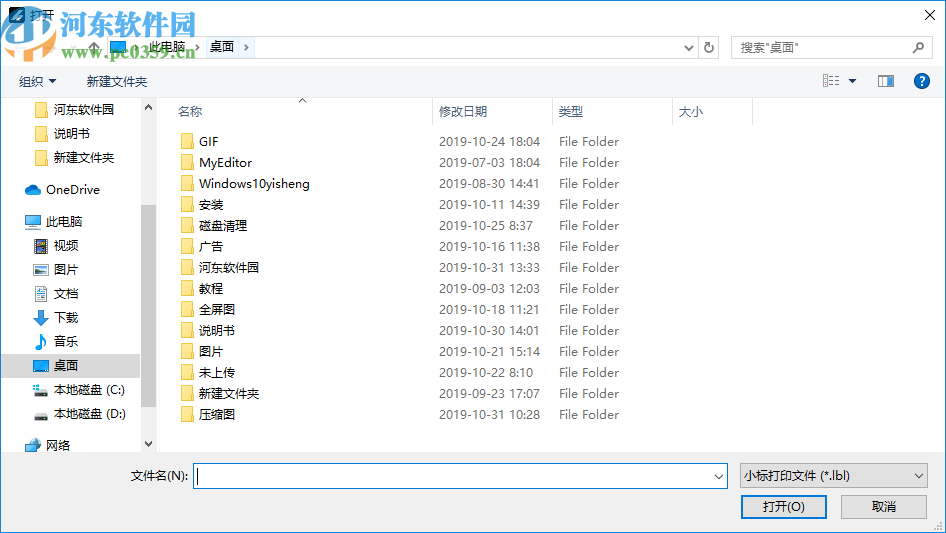Image resolution: width=946 pixels, height=533 pixels.
Task: Click 新建文件夹 in the toolbar
Action: pos(116,81)
